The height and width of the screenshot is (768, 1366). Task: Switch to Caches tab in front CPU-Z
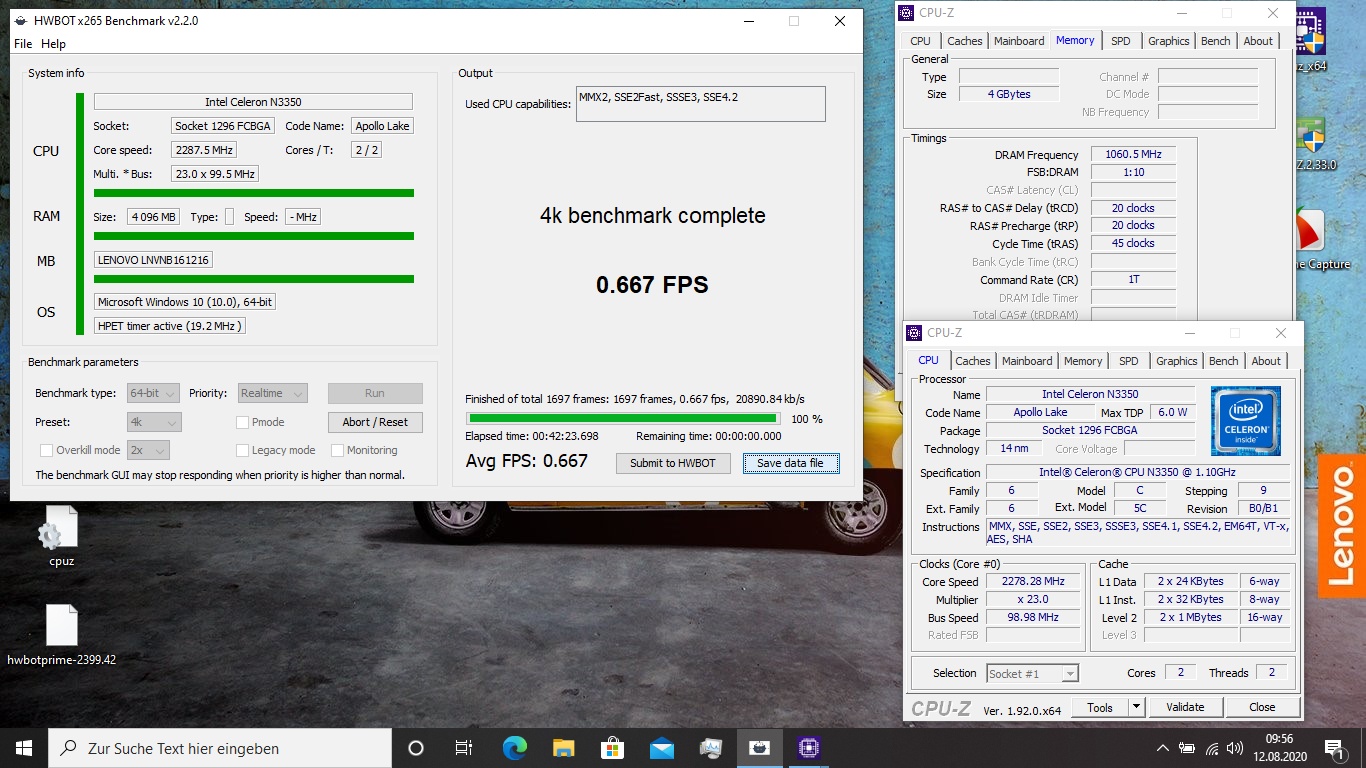(972, 361)
